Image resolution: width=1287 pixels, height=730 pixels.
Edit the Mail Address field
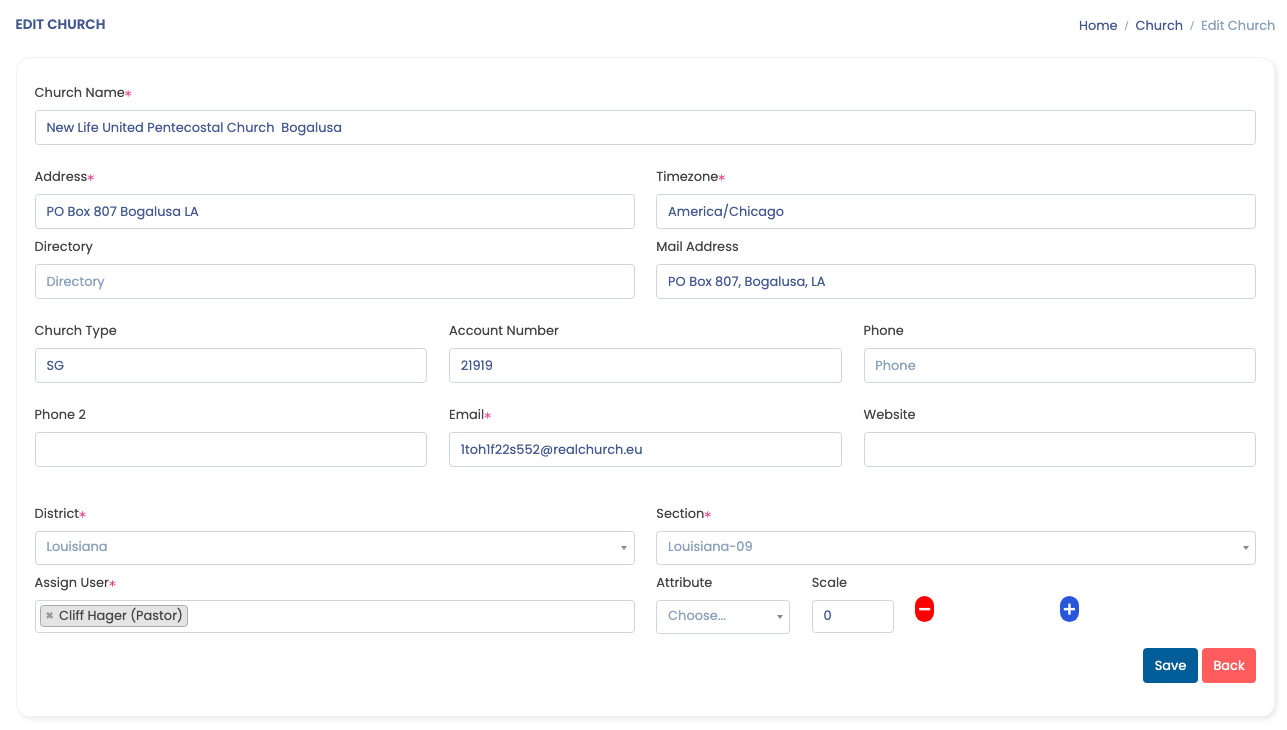[956, 282]
